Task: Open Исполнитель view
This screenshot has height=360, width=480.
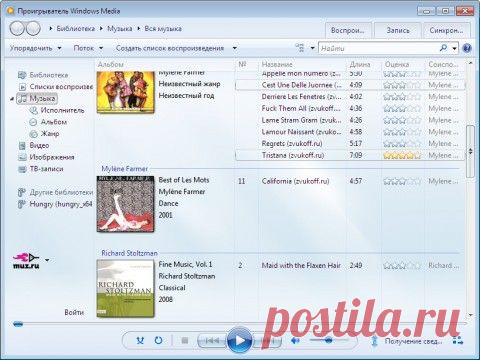Action: point(62,110)
